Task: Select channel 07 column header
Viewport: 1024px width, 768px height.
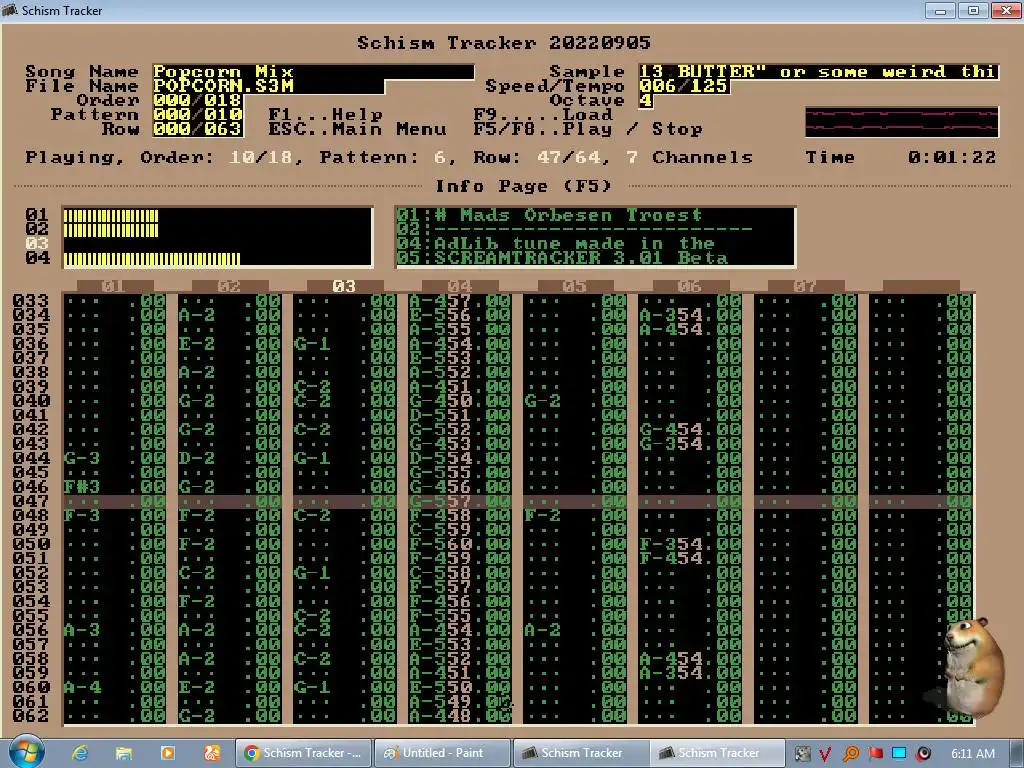Action: [805, 287]
